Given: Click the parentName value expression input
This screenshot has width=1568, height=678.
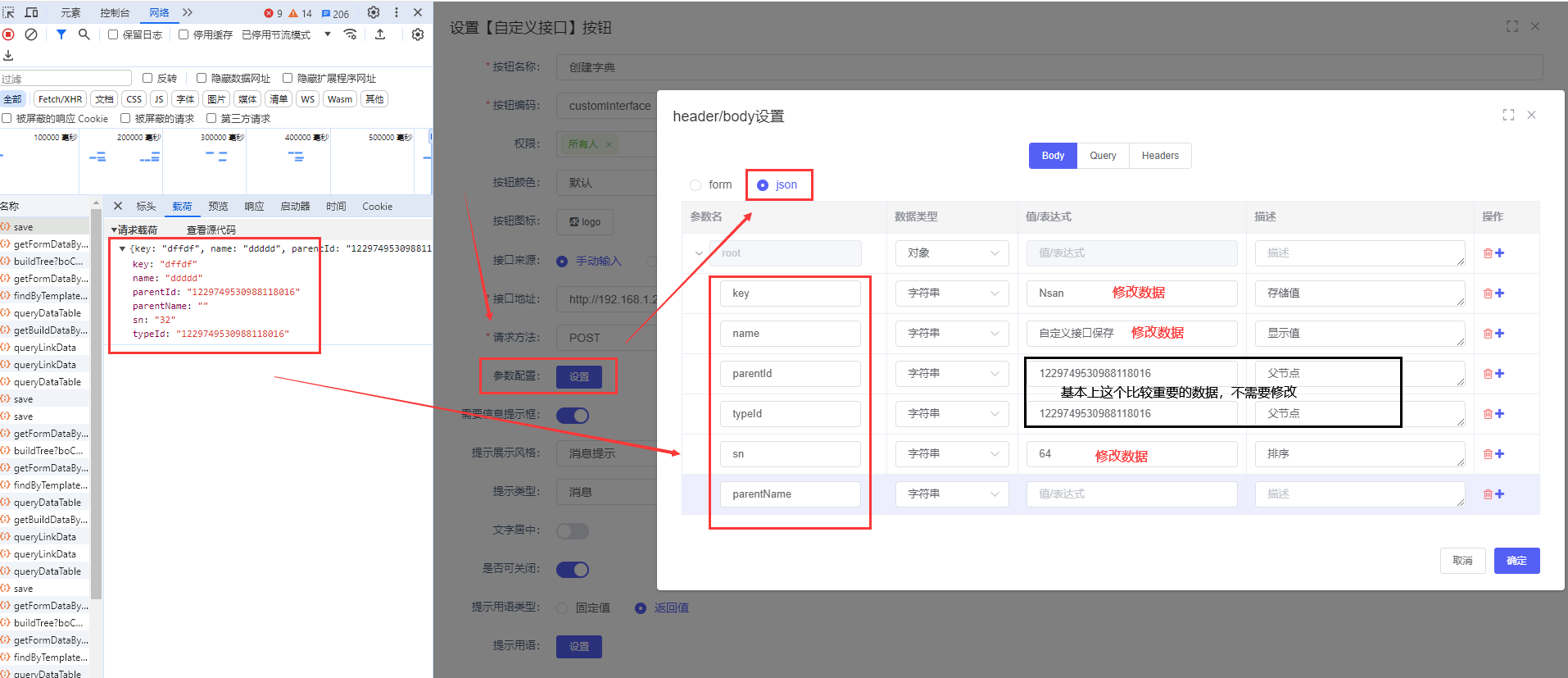Looking at the screenshot, I should pos(1131,494).
